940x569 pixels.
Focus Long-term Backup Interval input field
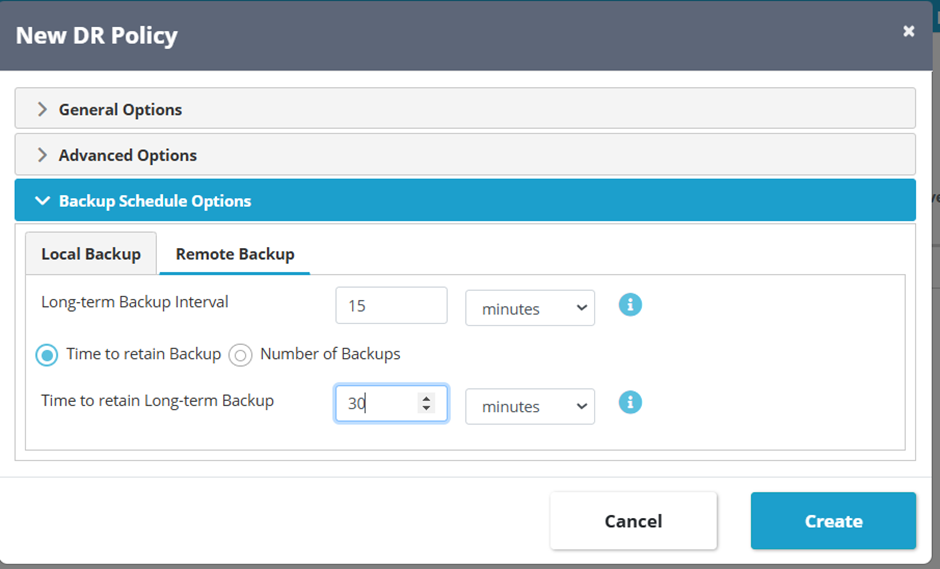391,305
